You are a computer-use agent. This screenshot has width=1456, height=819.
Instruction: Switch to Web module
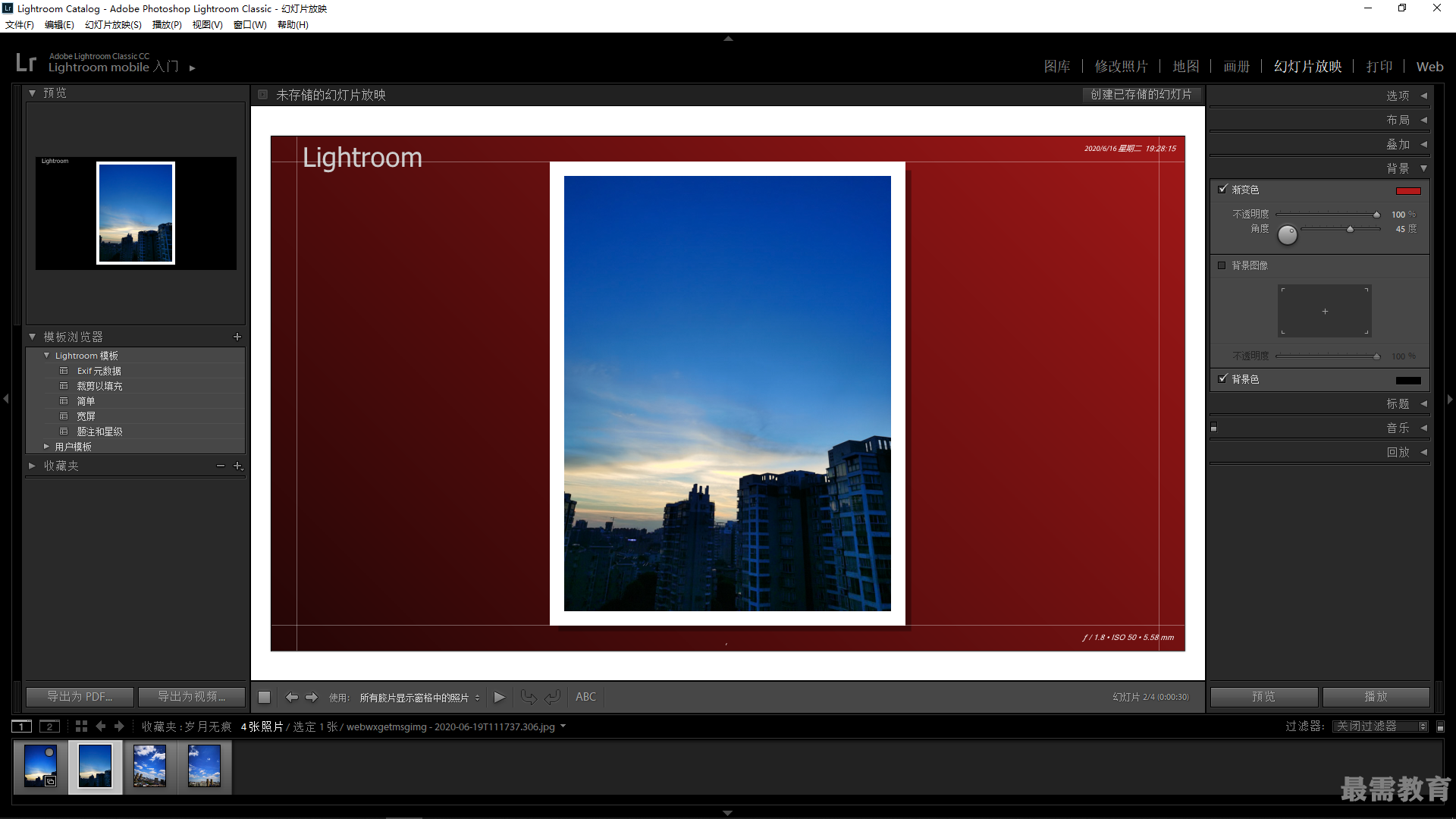click(1429, 67)
